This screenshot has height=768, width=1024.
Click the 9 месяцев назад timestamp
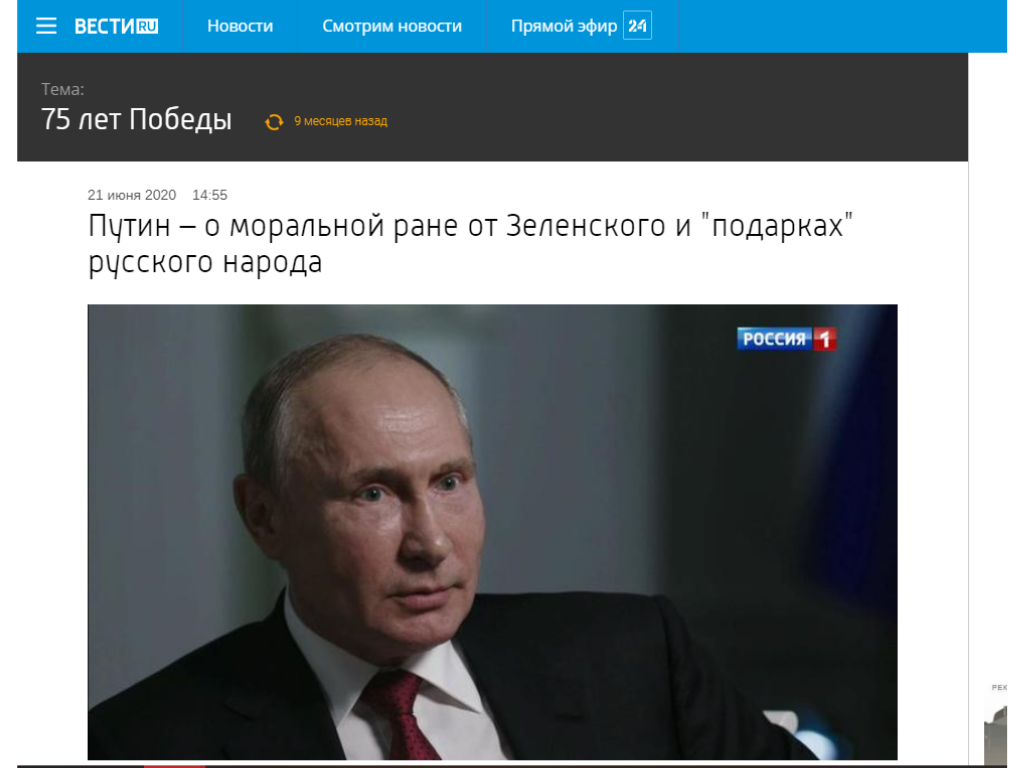click(x=341, y=121)
